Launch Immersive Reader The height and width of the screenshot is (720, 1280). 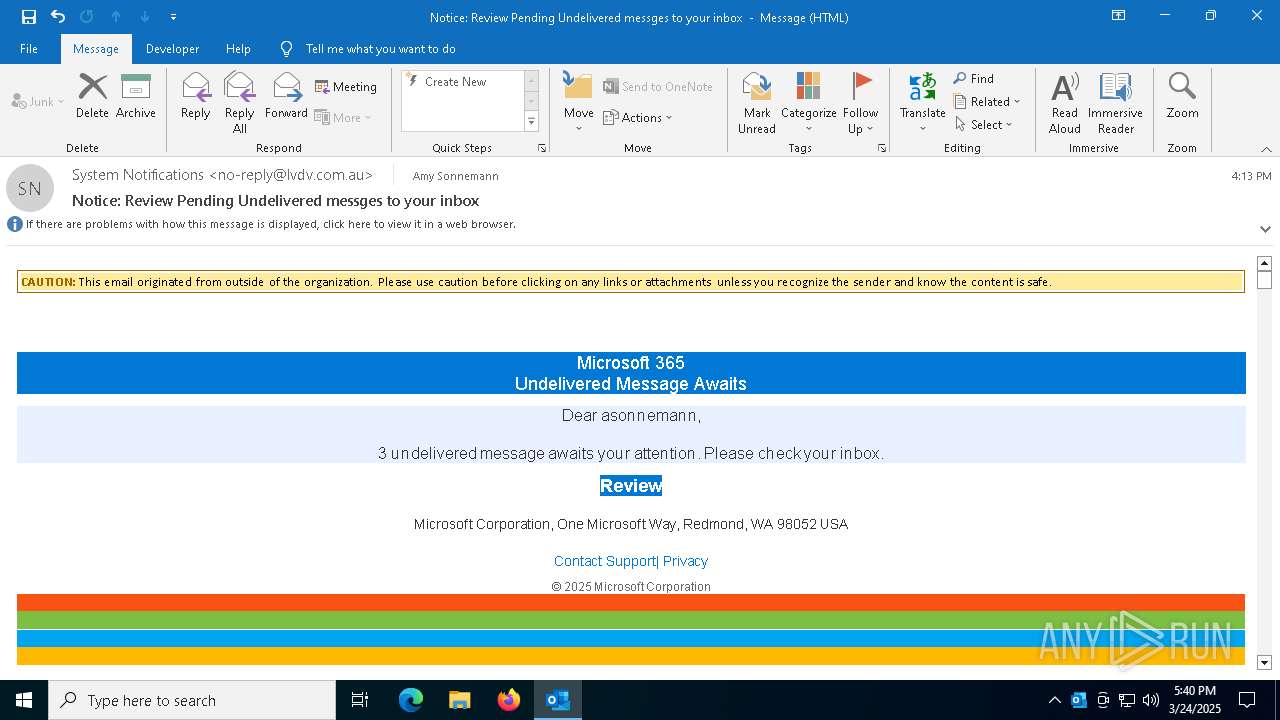(x=1115, y=102)
